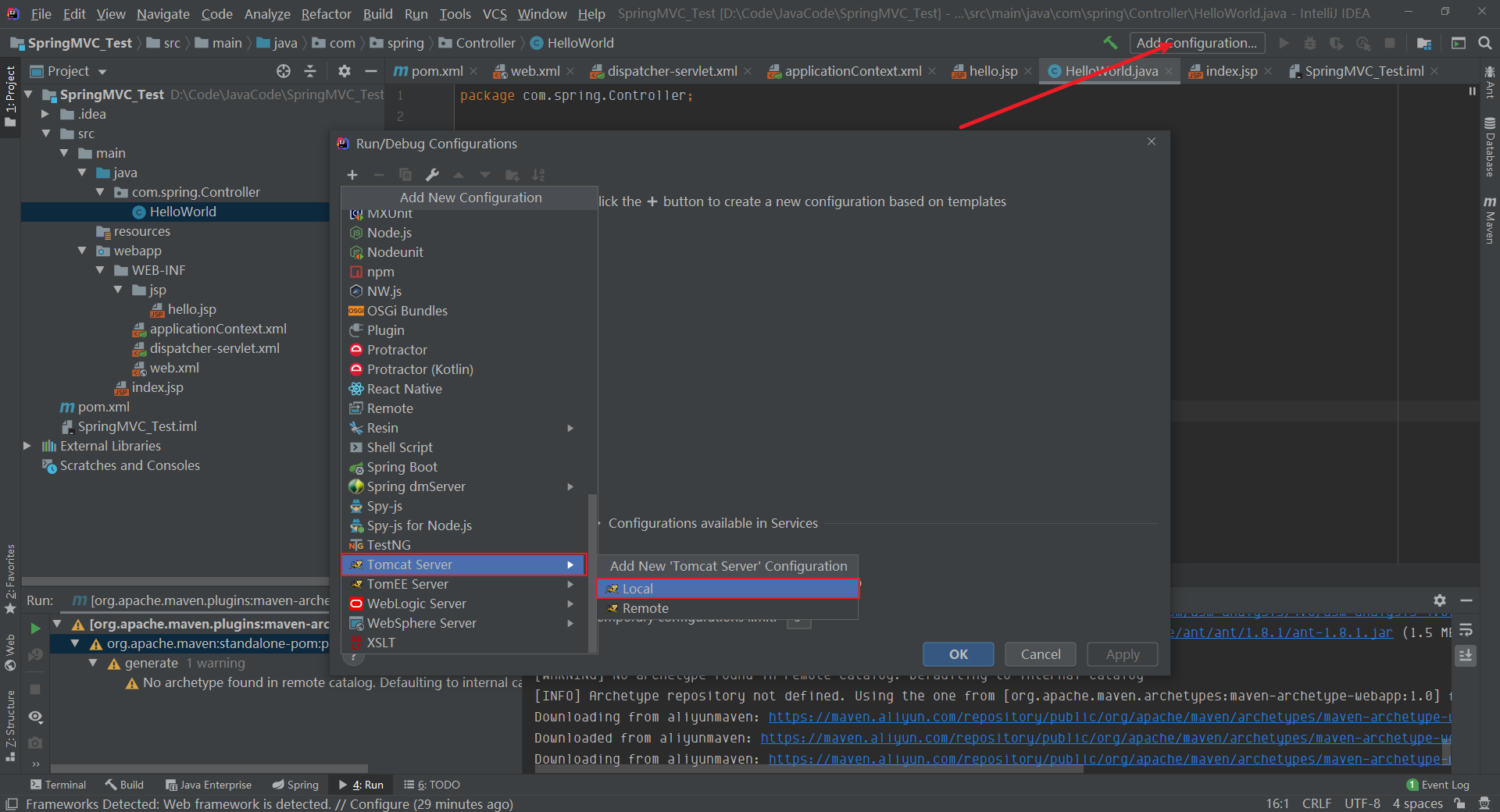This screenshot has height=812, width=1500.
Task: Open the Event Log
Action: 1437,785
